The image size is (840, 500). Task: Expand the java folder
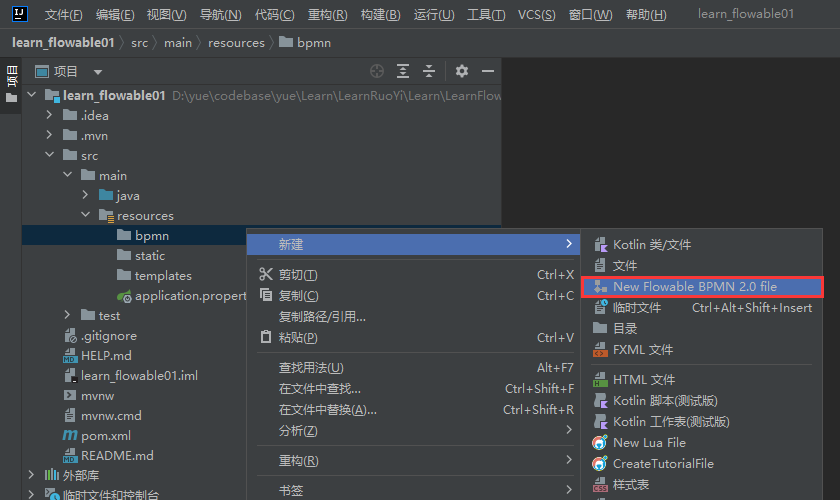pos(85,195)
